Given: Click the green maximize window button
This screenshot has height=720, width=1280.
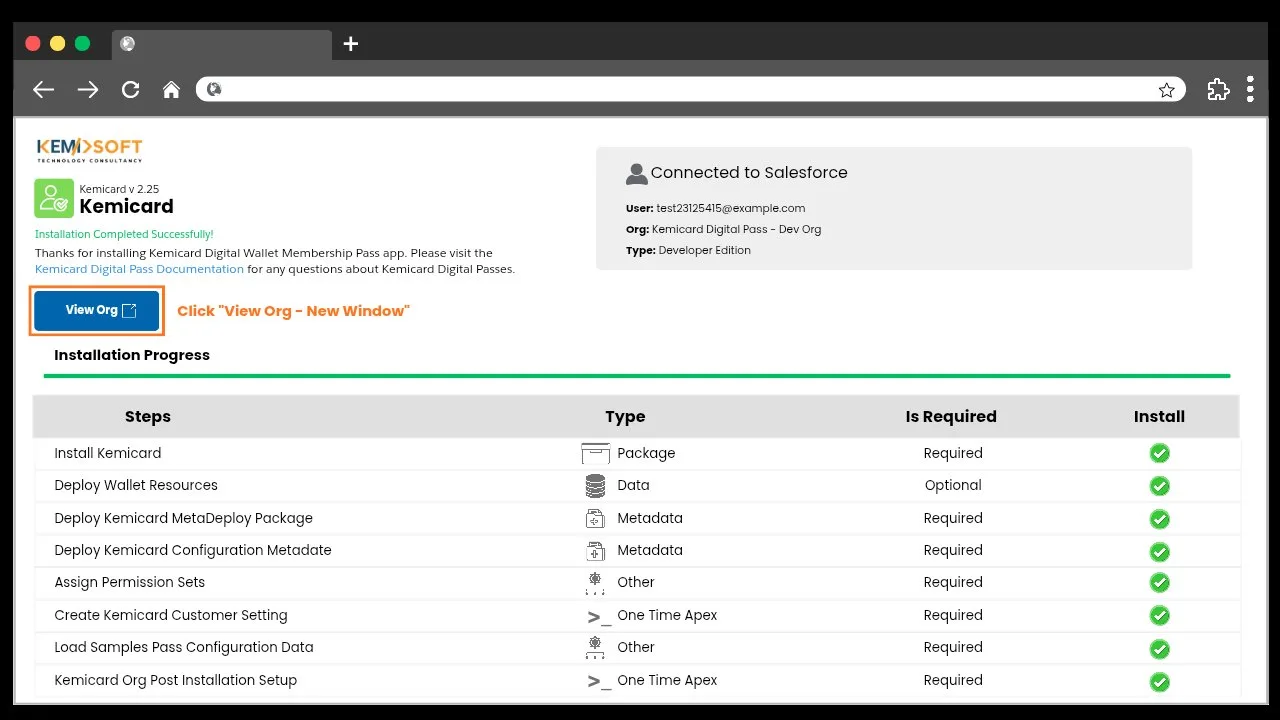Looking at the screenshot, I should click(82, 43).
